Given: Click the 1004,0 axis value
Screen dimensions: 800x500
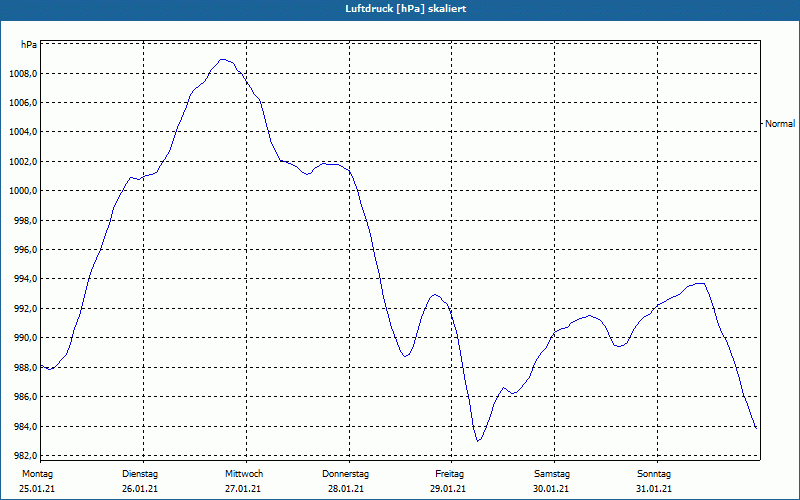Looking at the screenshot, I should [x=23, y=132].
